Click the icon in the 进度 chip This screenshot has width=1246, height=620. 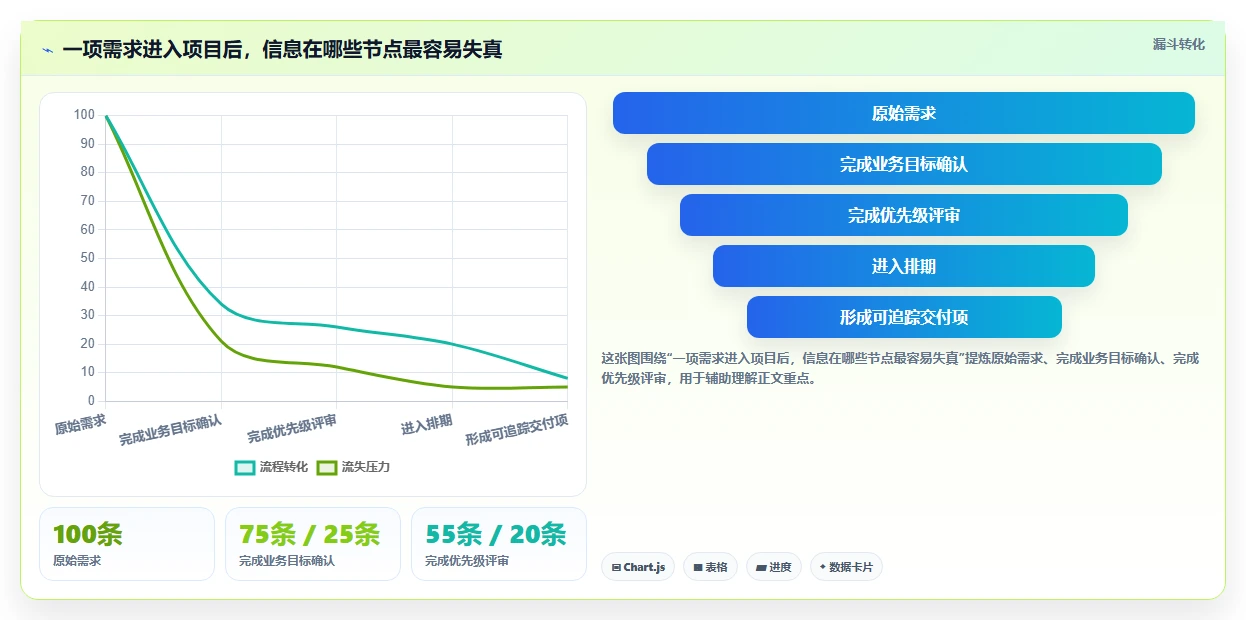761,567
